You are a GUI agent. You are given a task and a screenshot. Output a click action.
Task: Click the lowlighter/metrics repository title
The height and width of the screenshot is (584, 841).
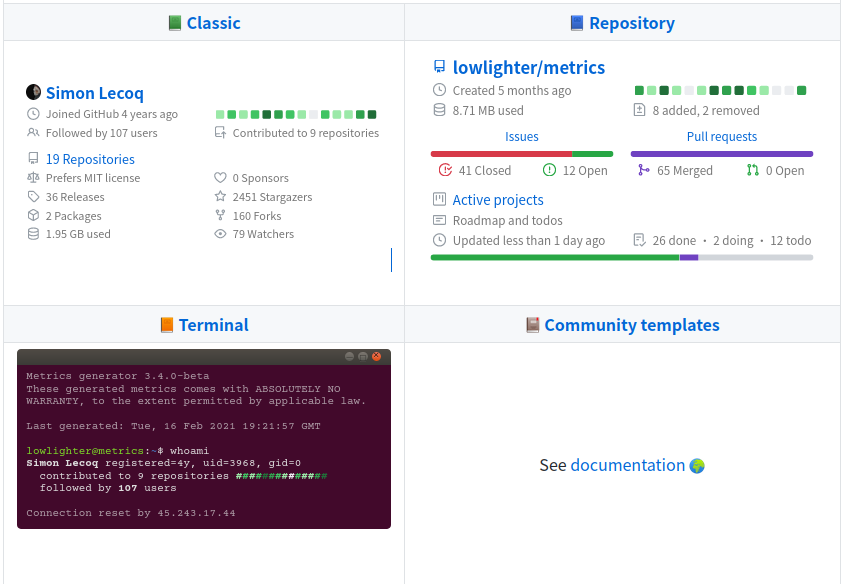pos(529,68)
